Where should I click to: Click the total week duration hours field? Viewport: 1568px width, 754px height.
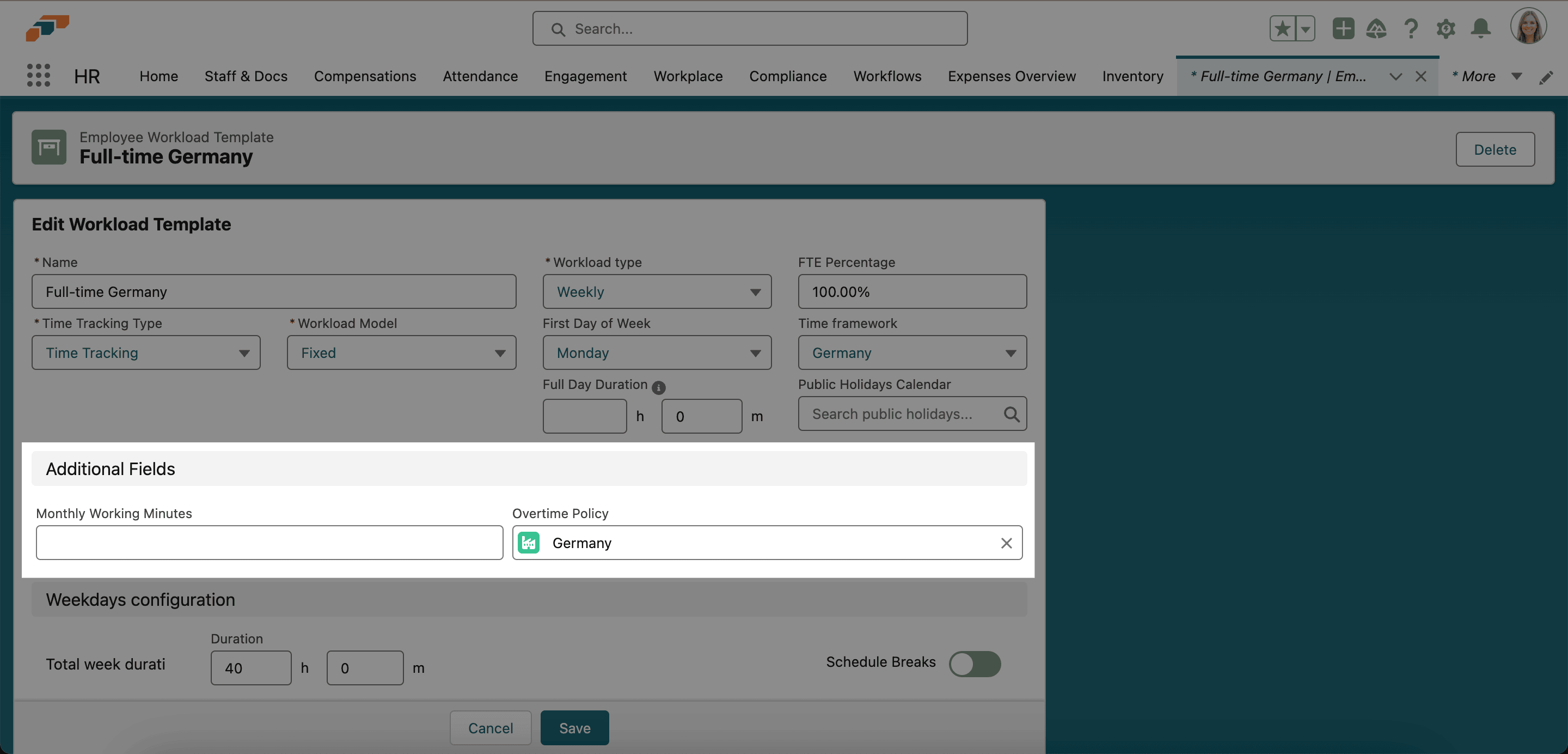click(x=251, y=668)
